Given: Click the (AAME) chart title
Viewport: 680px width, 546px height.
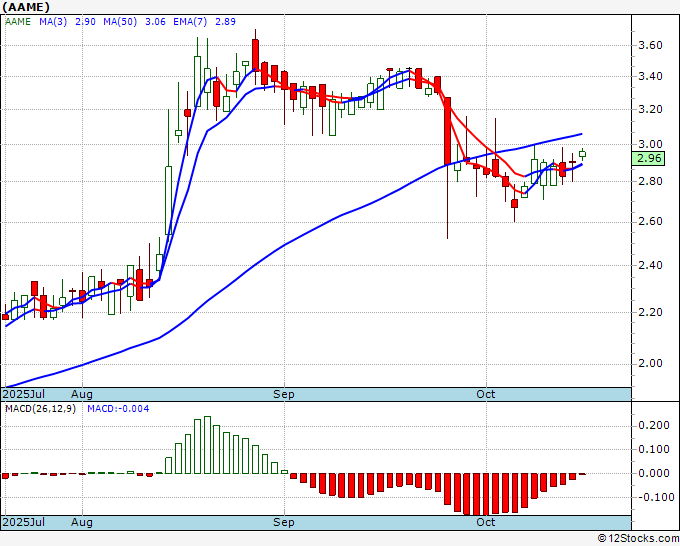Looking at the screenshot, I should pyautogui.click(x=26, y=7).
